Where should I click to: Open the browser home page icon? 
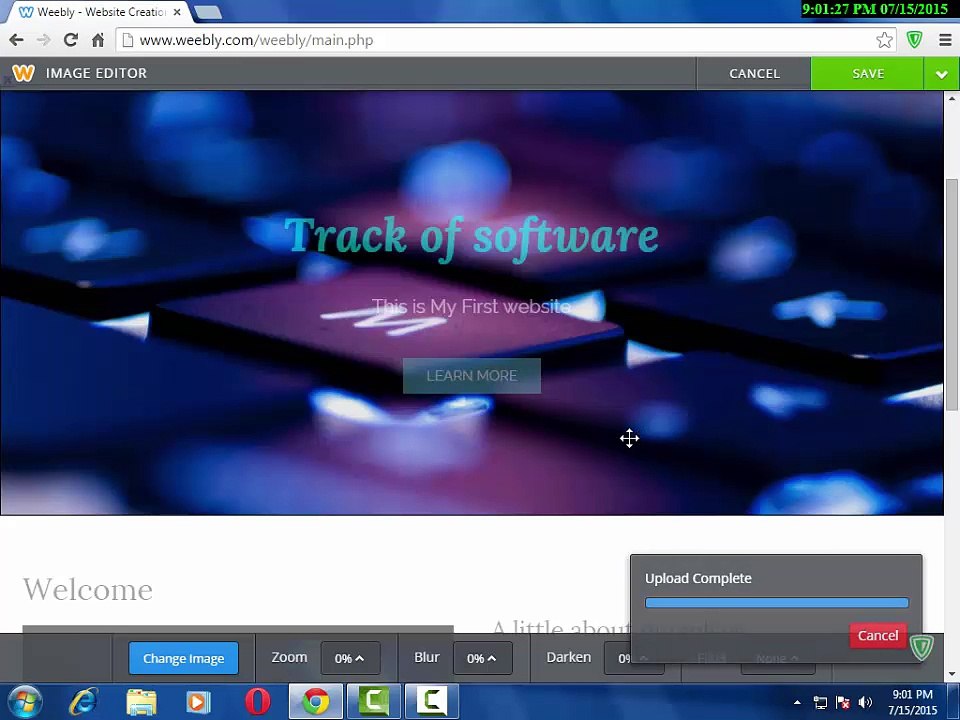(x=98, y=40)
